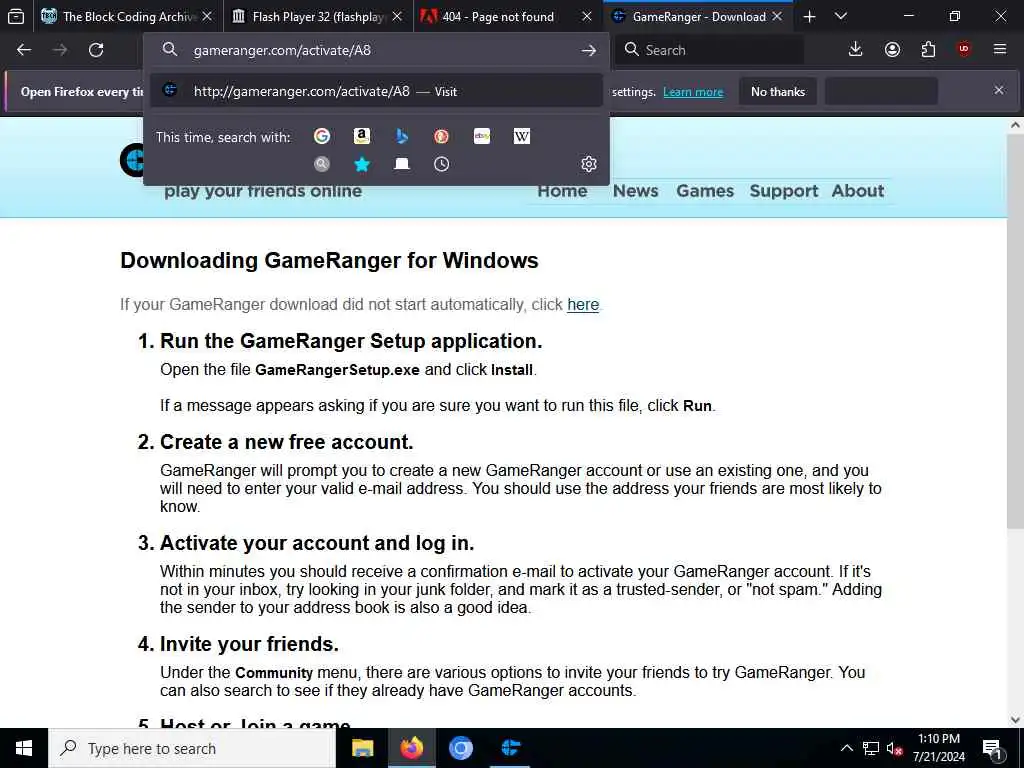This screenshot has height=768, width=1024.
Task: Open the Firefox downloads panel
Action: point(856,49)
